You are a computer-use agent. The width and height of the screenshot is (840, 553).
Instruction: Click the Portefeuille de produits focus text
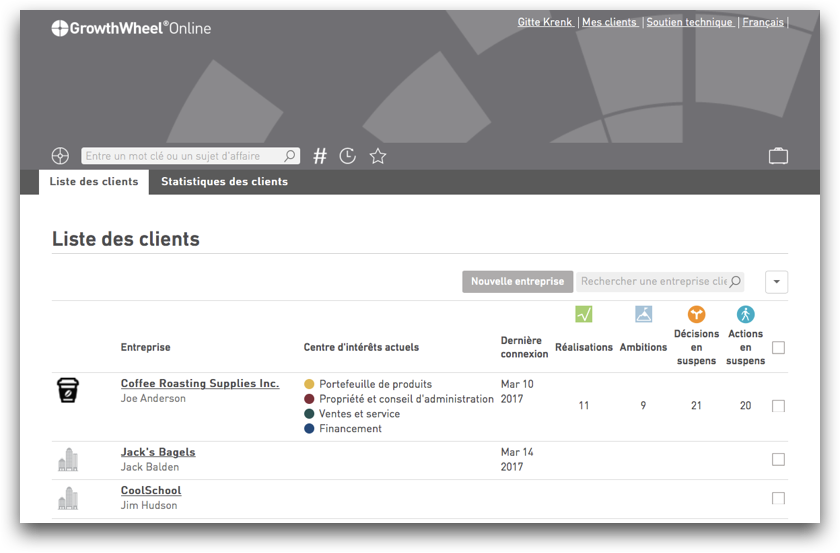[376, 384]
